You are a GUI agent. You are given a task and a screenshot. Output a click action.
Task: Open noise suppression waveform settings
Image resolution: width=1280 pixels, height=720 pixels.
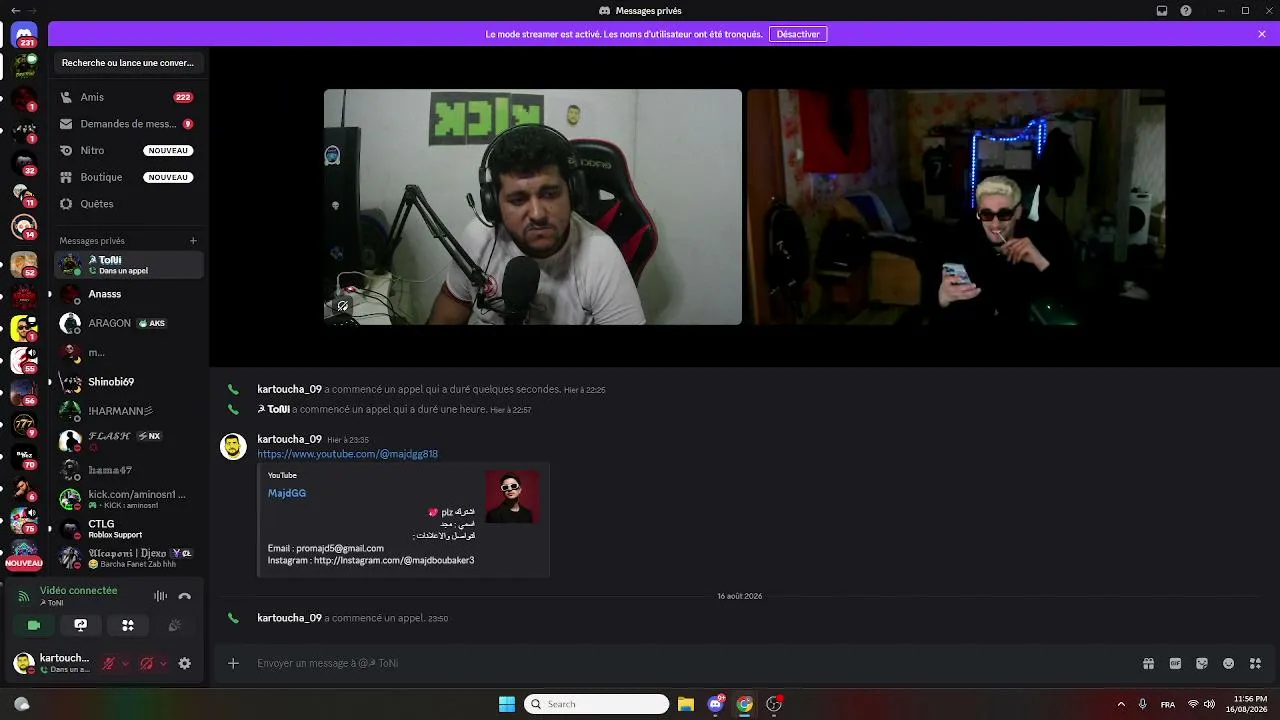160,596
